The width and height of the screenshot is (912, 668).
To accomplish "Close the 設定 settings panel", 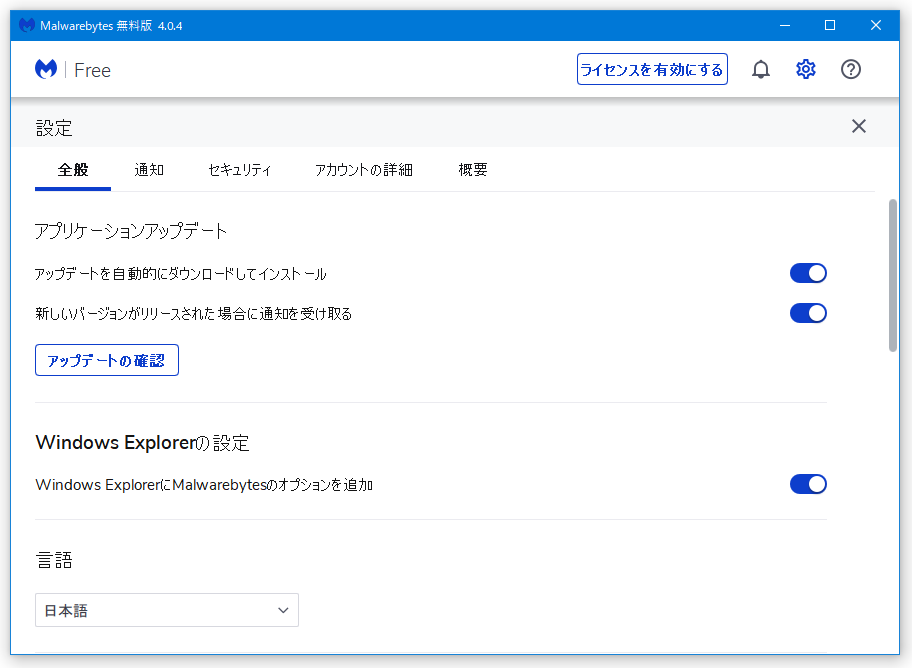I will [858, 126].
